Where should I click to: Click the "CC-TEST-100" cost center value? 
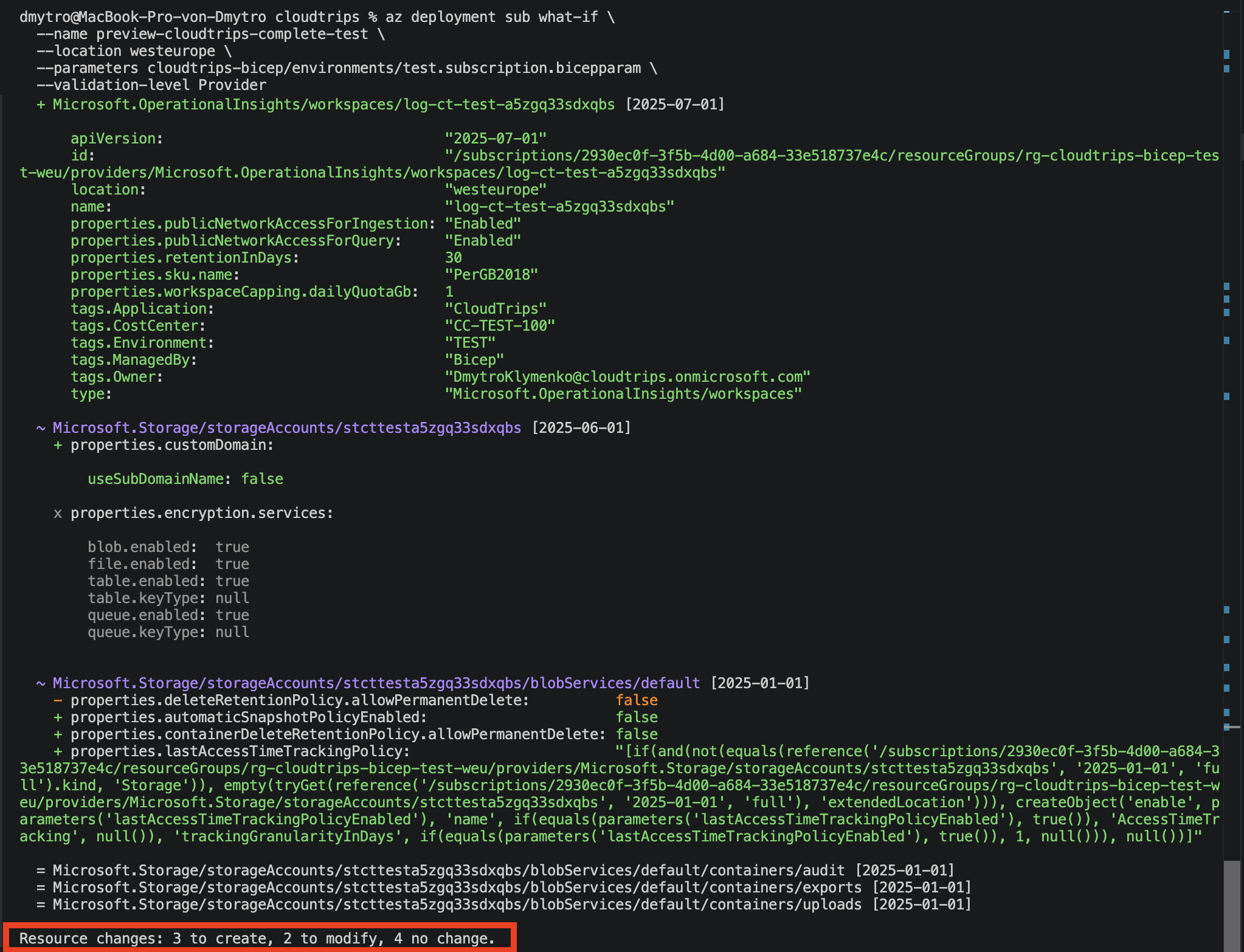[500, 326]
